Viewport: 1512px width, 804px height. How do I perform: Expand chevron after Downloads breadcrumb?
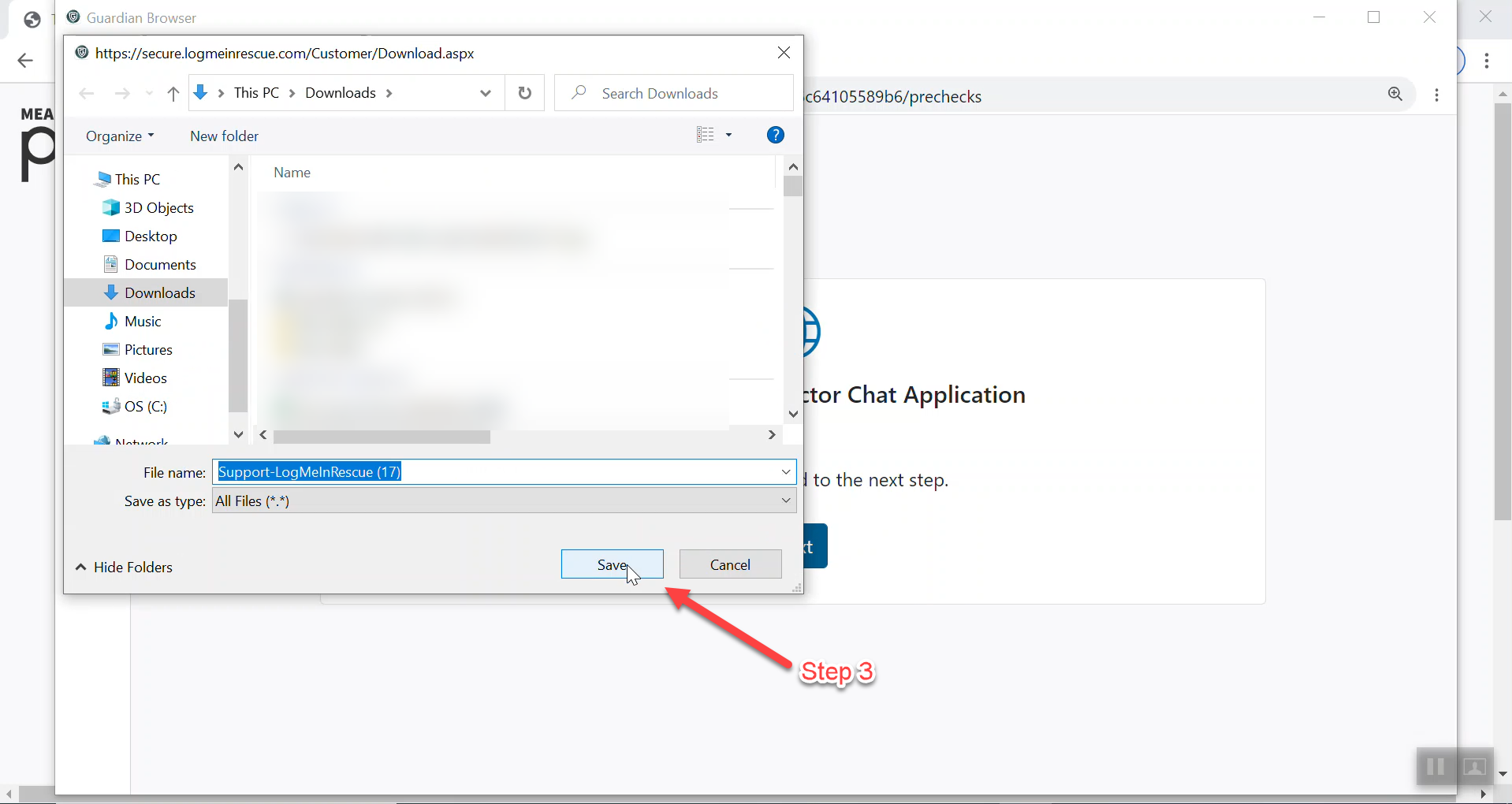pos(389,93)
